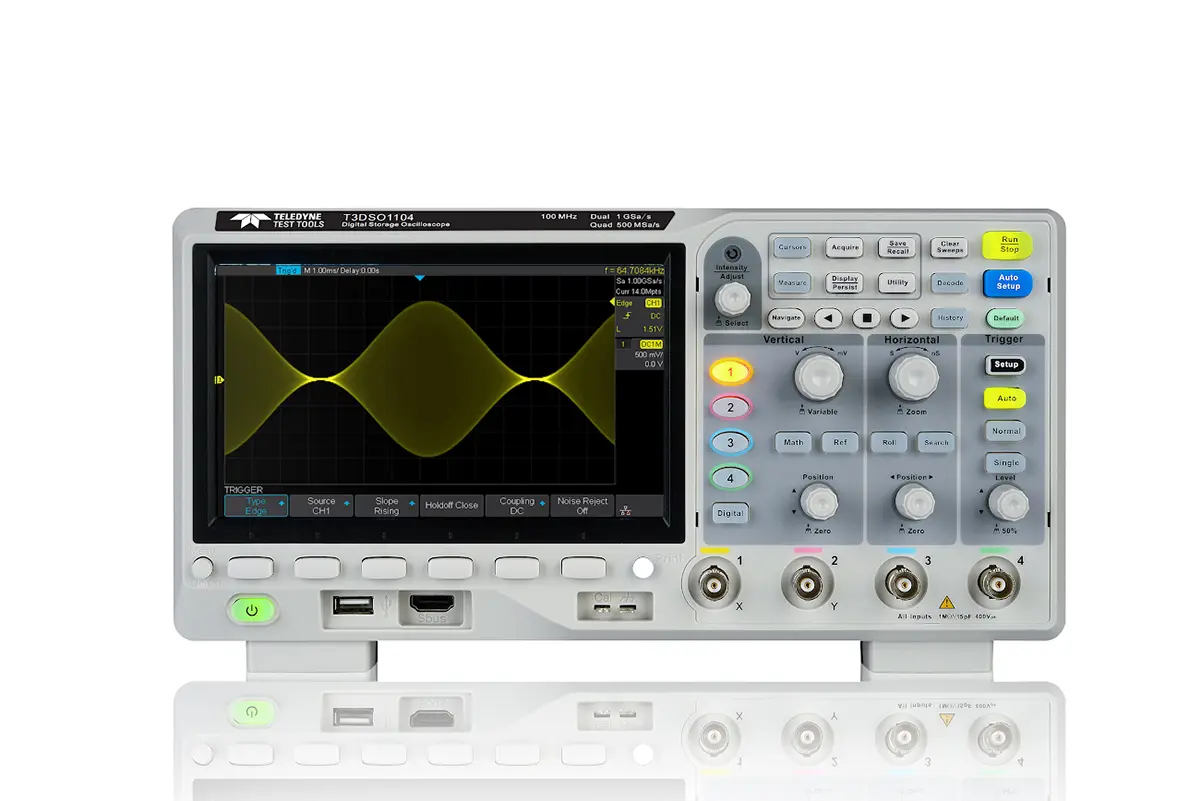Open the trigger Type Edge selector on screen
This screenshot has width=1201, height=801.
[256, 506]
